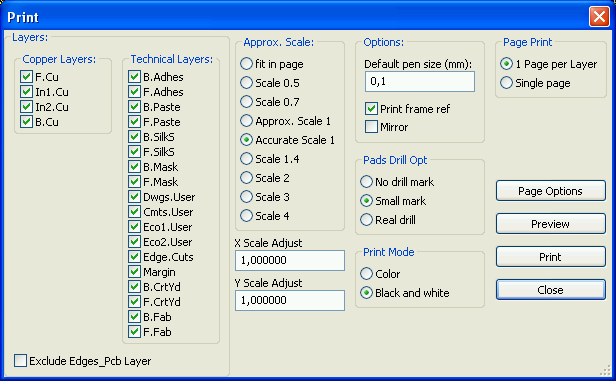This screenshot has height=381, width=616.
Task: Focus the Default pen size field
Action: 420,81
